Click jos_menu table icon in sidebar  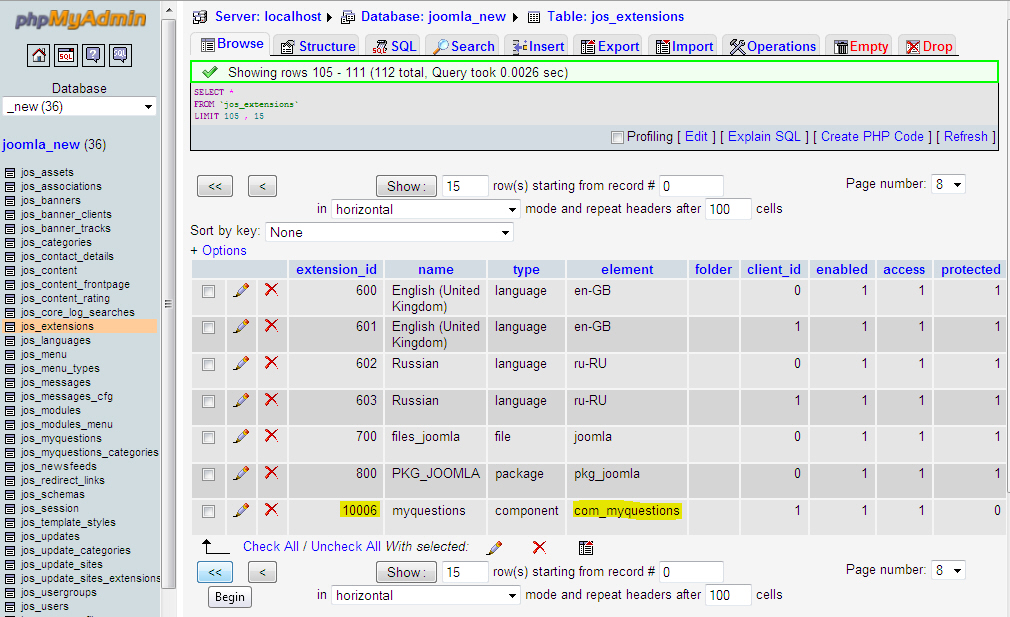click(x=10, y=355)
